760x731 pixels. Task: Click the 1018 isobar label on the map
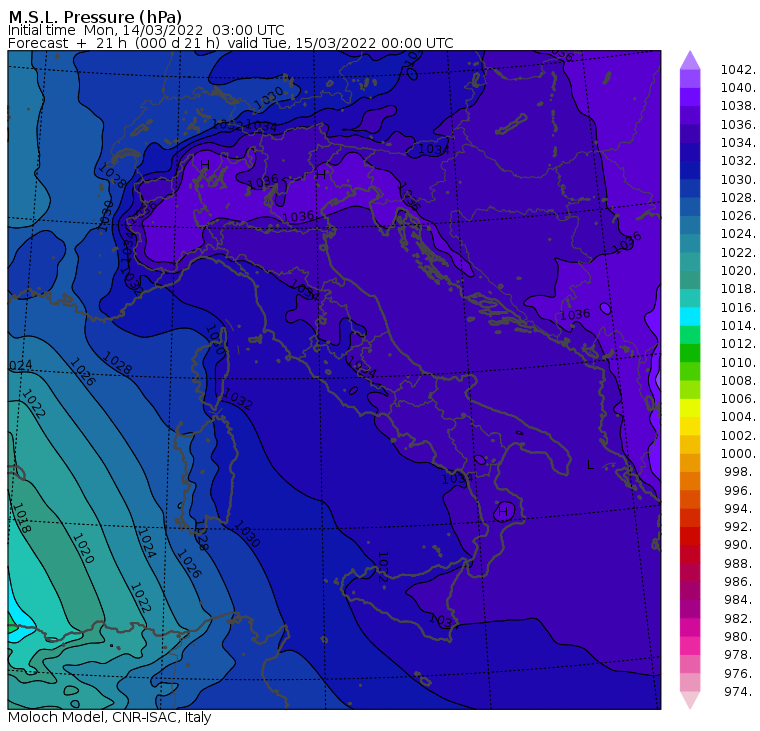tap(21, 518)
